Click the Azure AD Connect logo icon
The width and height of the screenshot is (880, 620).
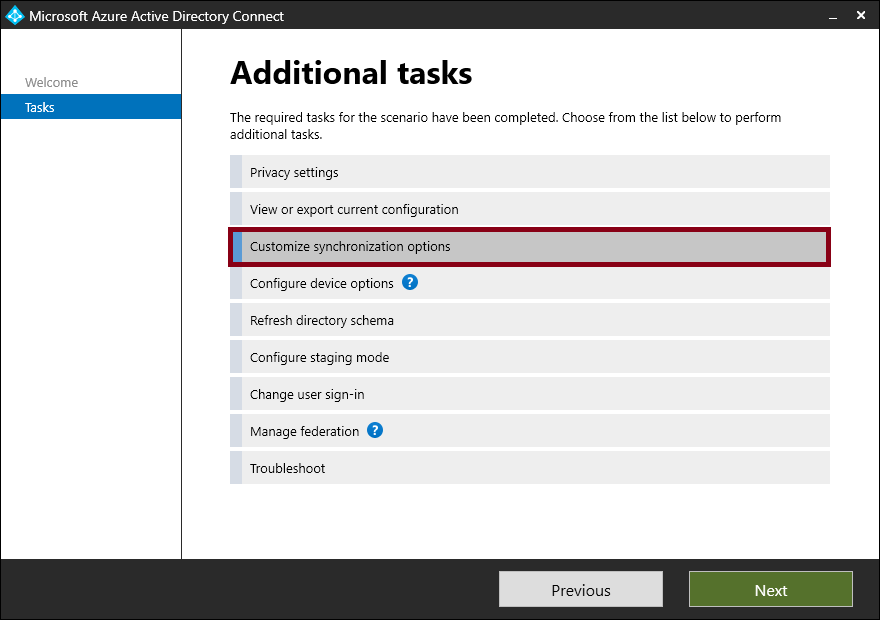tap(14, 15)
